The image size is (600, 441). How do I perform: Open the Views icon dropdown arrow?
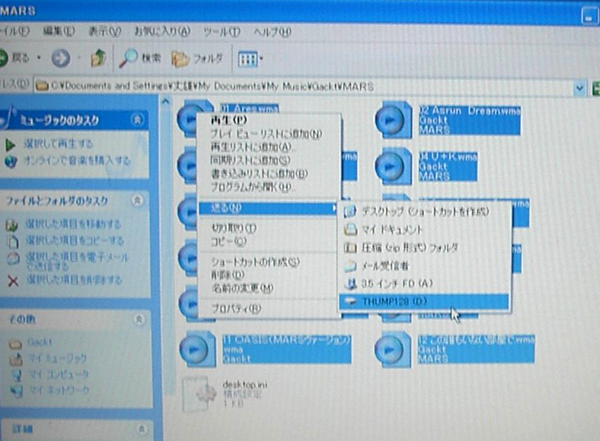[261, 59]
